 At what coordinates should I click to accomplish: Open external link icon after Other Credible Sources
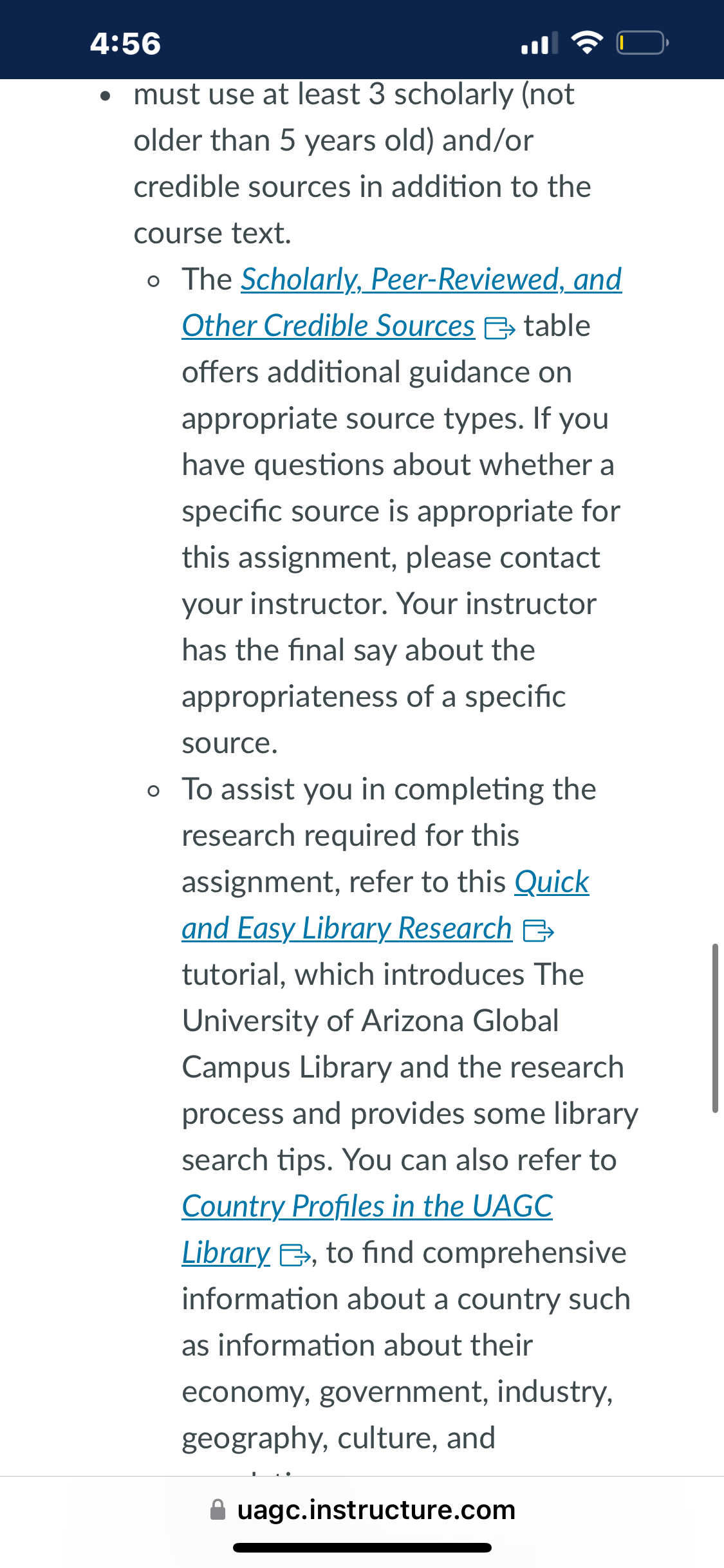(499, 328)
